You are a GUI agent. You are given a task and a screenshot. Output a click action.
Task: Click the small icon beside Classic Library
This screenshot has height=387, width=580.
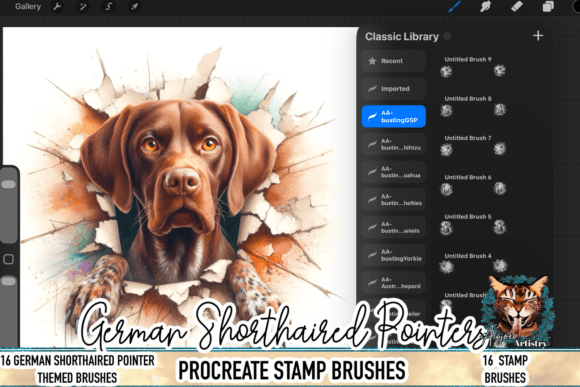(x=447, y=36)
